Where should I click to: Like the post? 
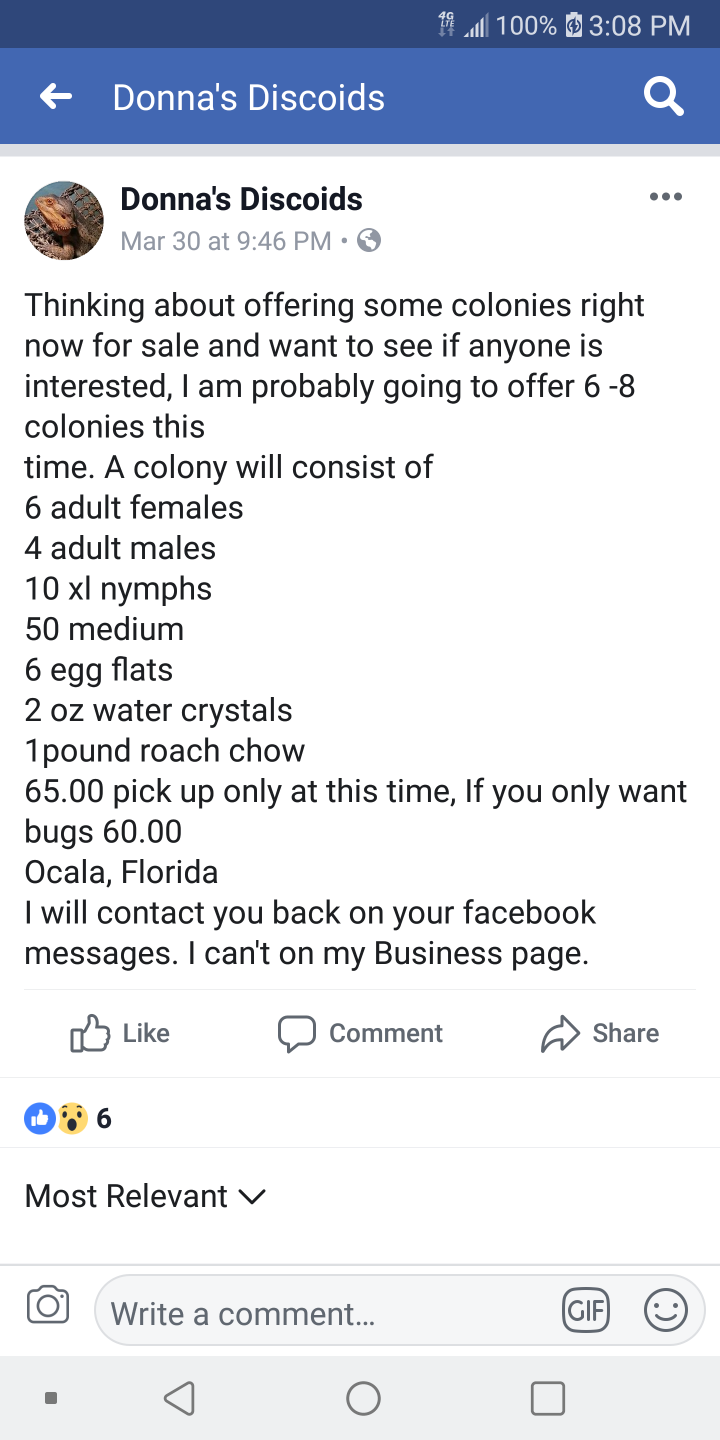(120, 1033)
